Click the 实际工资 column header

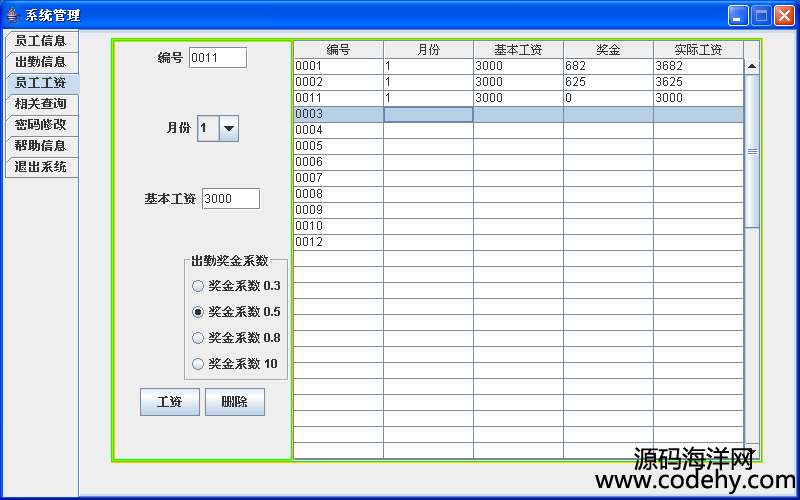pos(698,50)
